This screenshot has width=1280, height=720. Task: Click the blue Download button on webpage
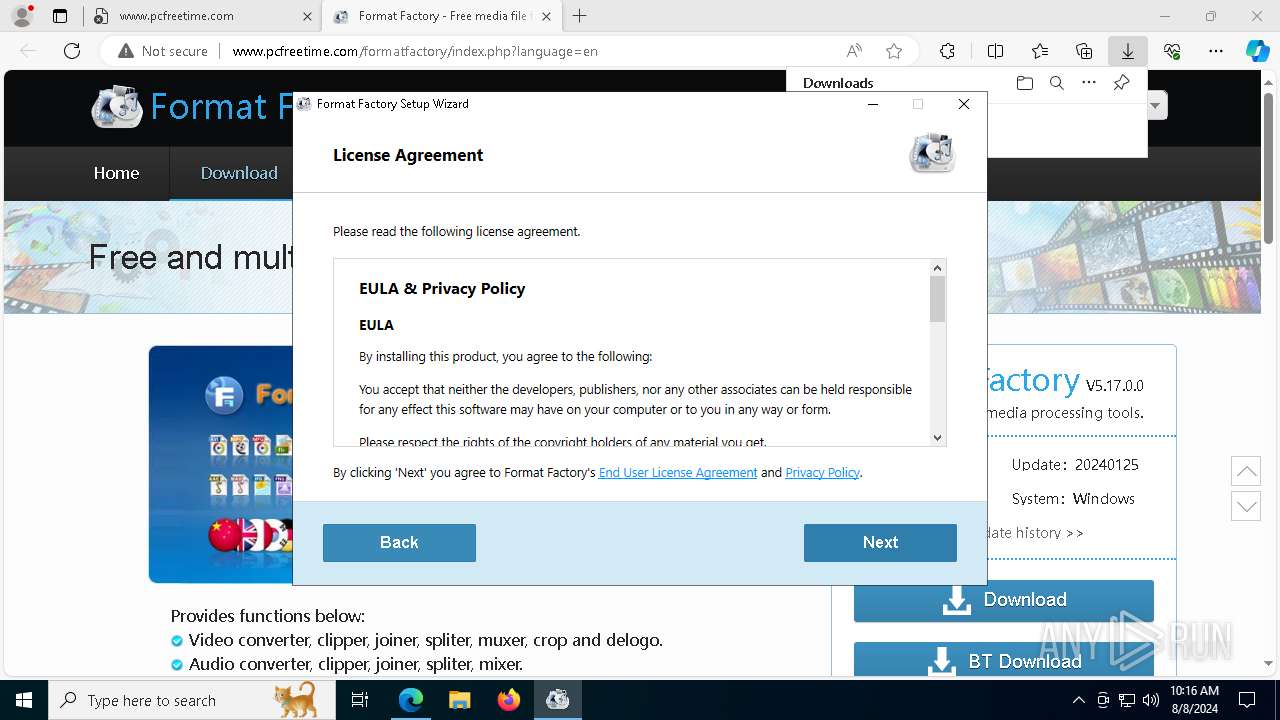click(1004, 600)
